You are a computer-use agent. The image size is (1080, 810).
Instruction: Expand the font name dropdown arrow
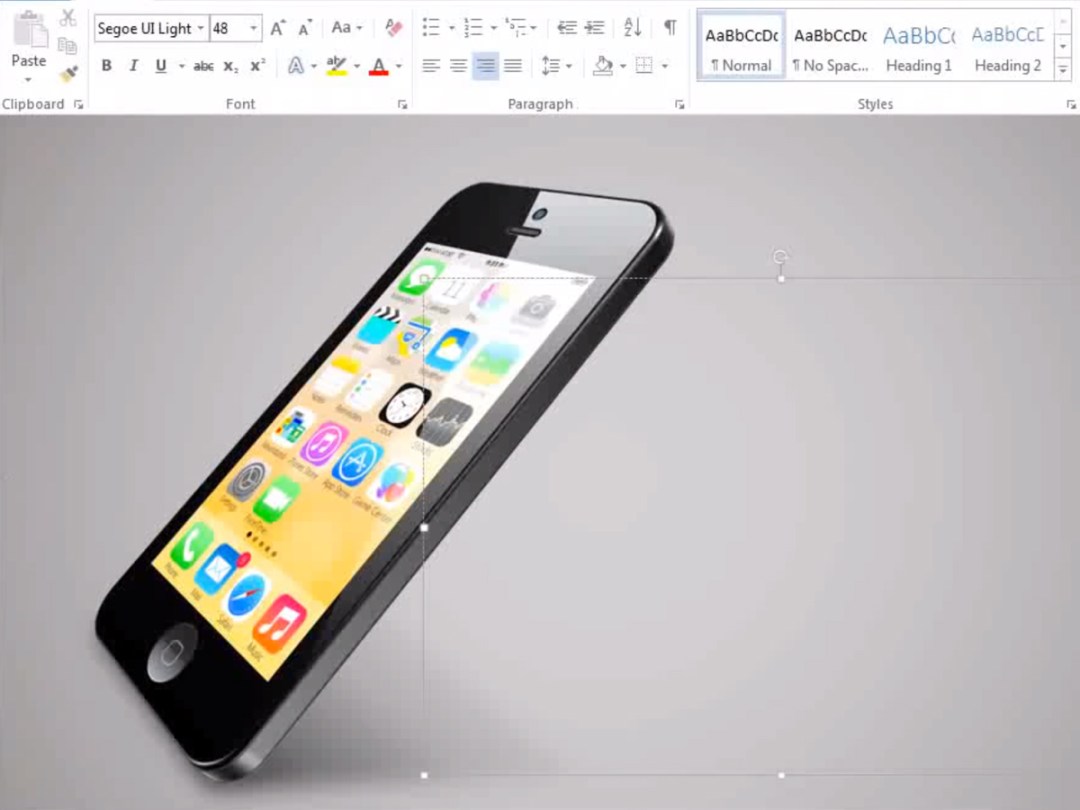click(x=201, y=28)
